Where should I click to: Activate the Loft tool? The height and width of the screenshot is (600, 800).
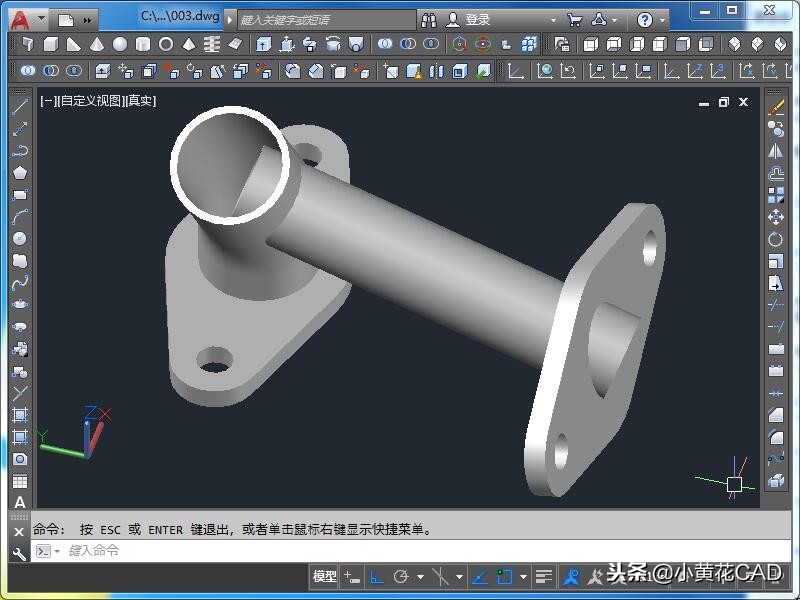coord(356,44)
